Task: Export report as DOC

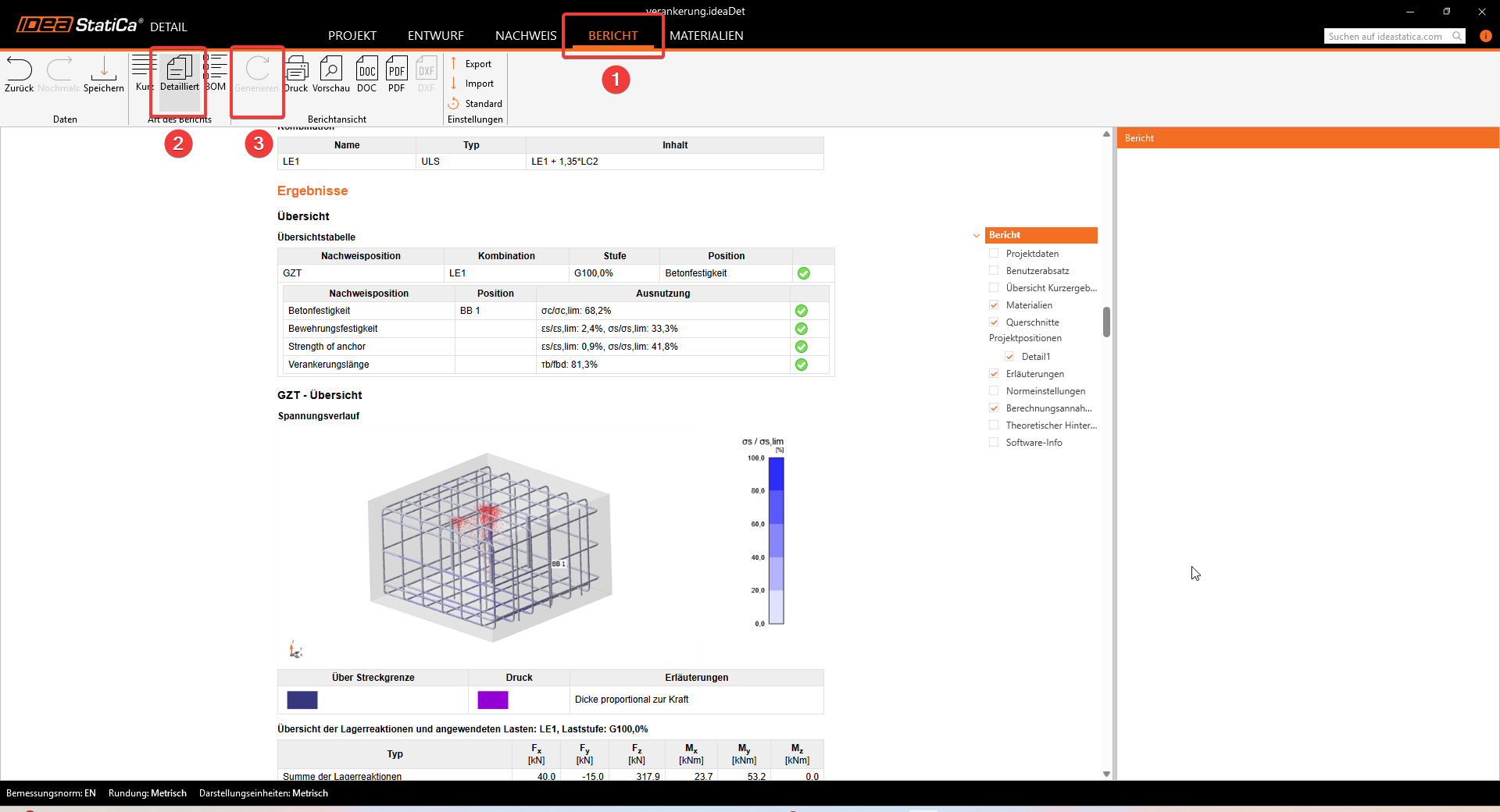Action: coord(366,74)
